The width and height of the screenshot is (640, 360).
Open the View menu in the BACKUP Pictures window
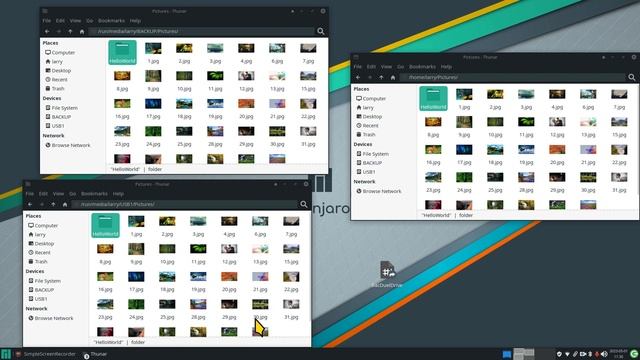click(75, 20)
